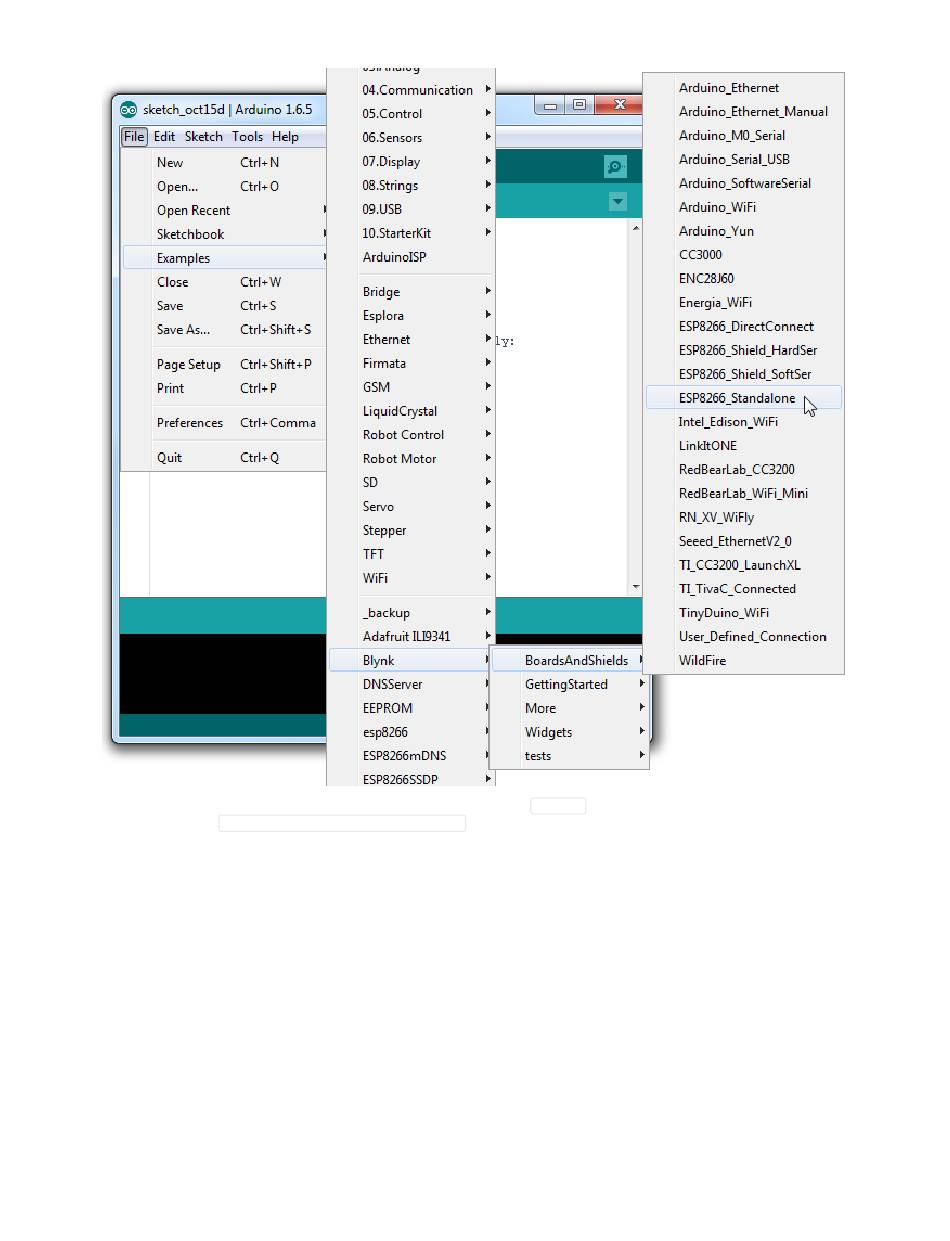
Task: Open the Sketch menu
Action: 204,137
